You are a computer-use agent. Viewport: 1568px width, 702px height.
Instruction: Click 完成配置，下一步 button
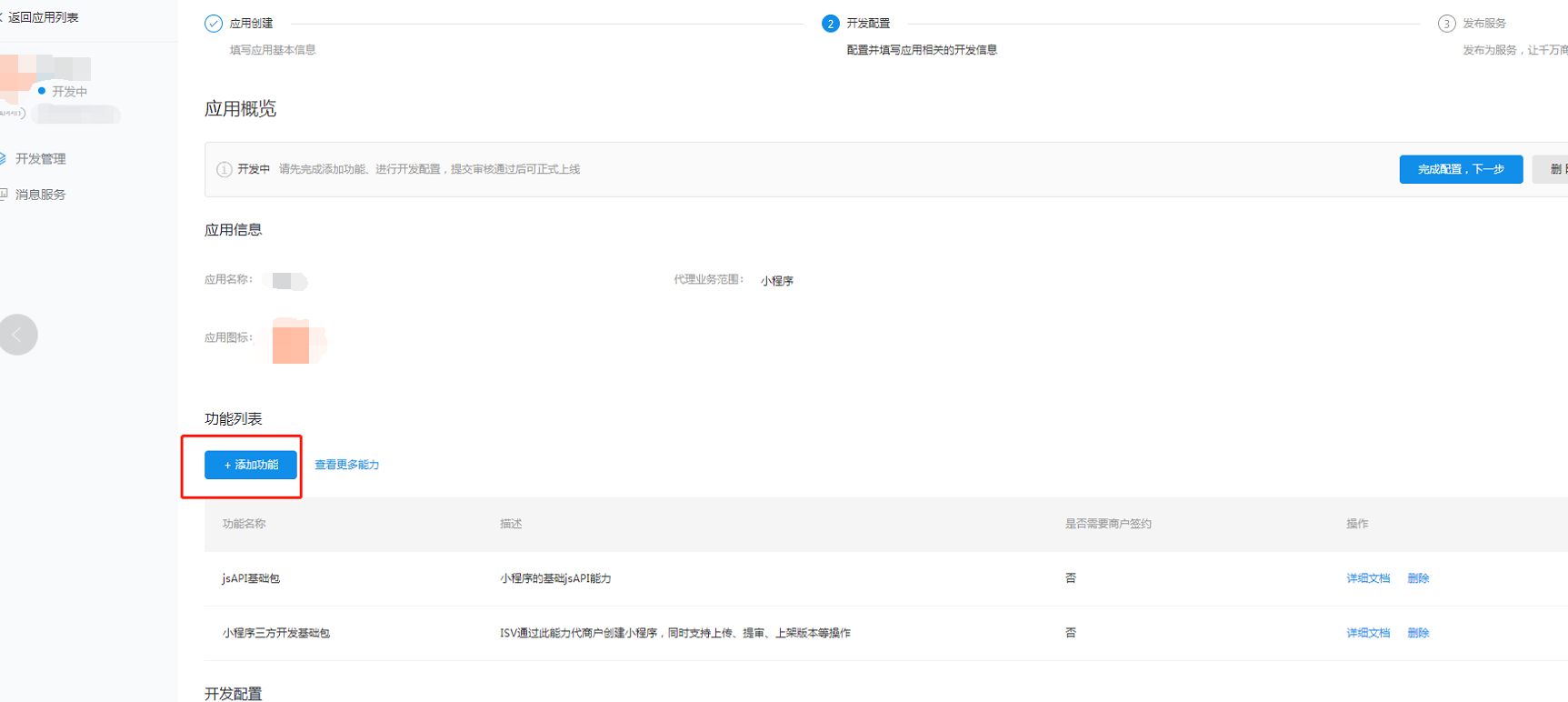1461,169
